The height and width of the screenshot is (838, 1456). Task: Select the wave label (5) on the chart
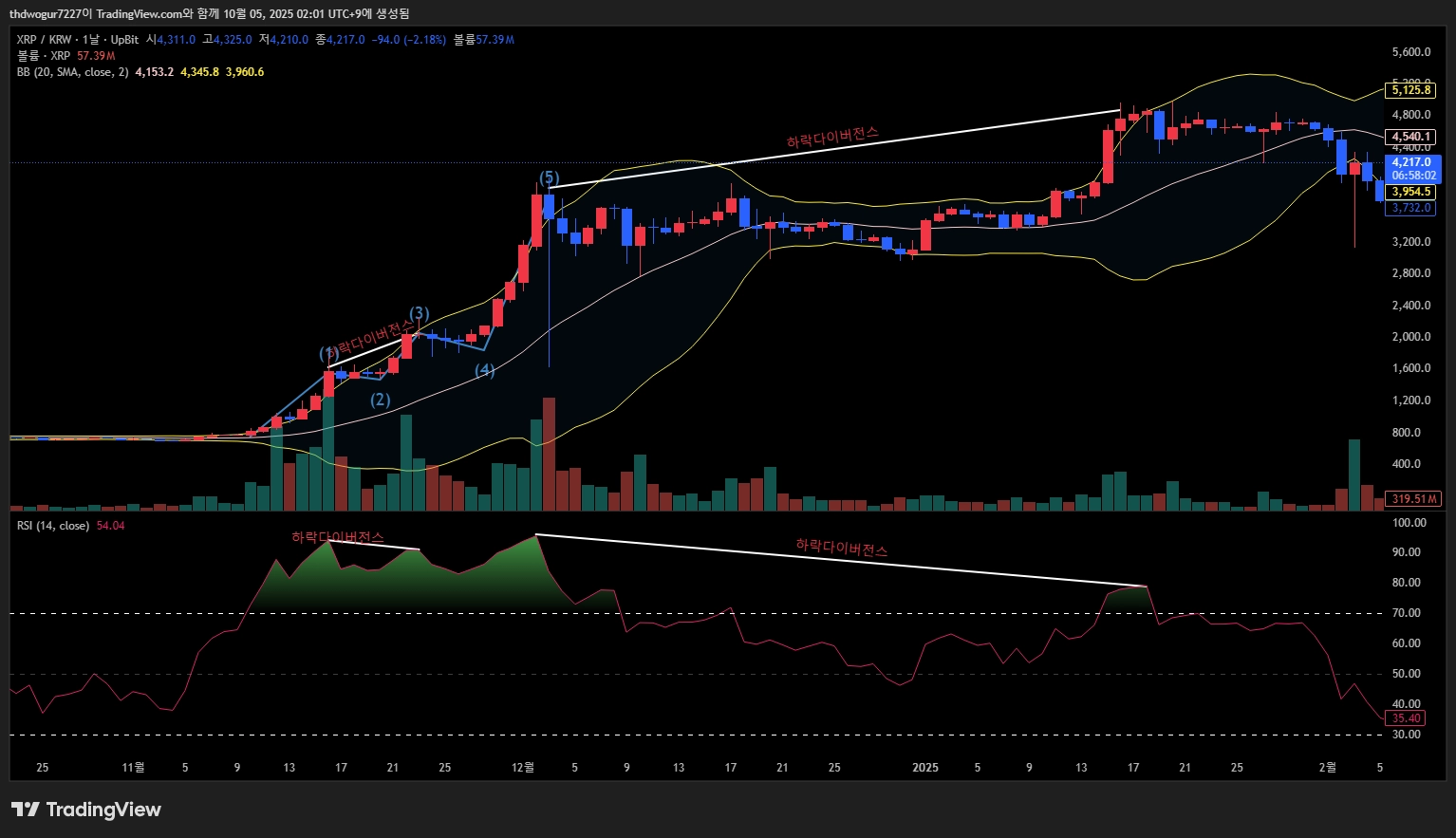[x=550, y=178]
